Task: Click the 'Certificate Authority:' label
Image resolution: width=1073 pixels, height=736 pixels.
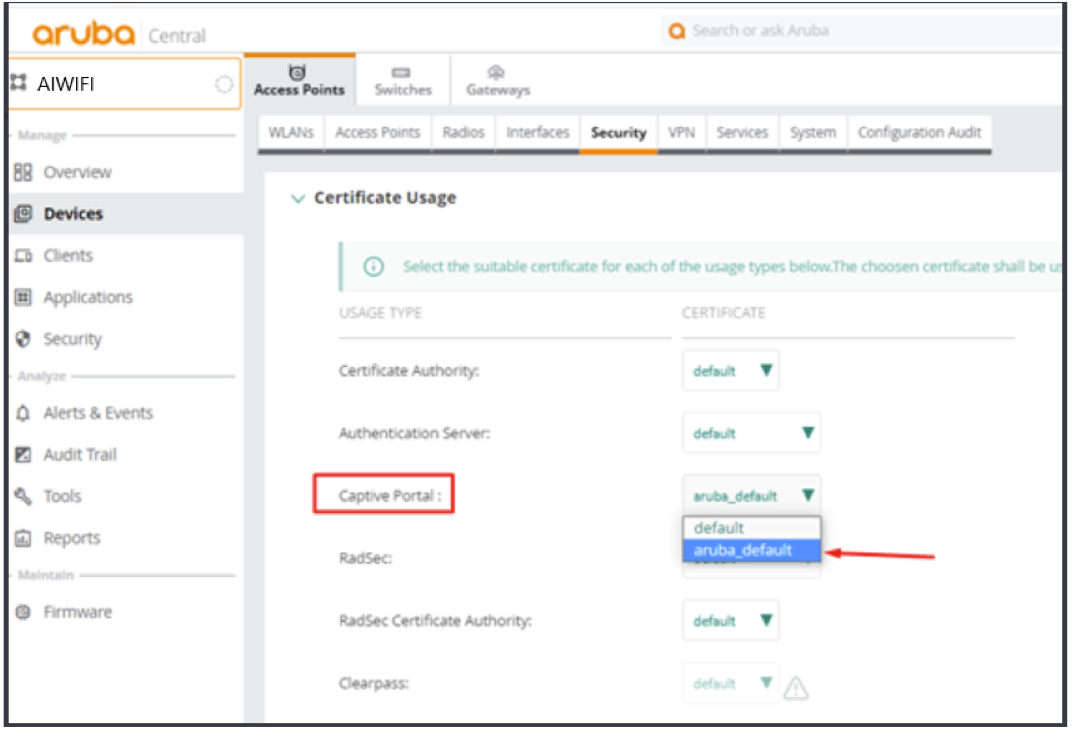Action: point(409,371)
